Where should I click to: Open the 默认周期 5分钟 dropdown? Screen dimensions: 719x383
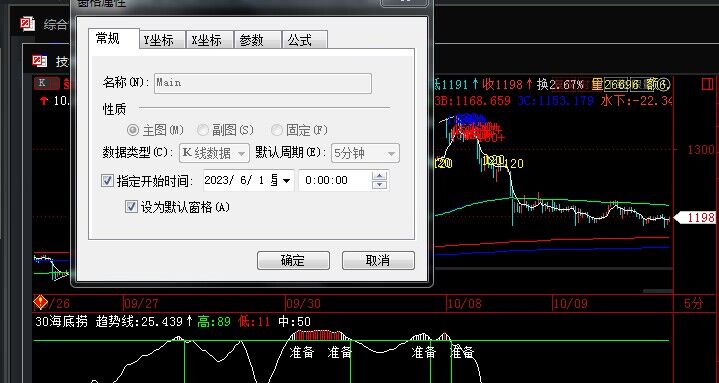[x=365, y=153]
